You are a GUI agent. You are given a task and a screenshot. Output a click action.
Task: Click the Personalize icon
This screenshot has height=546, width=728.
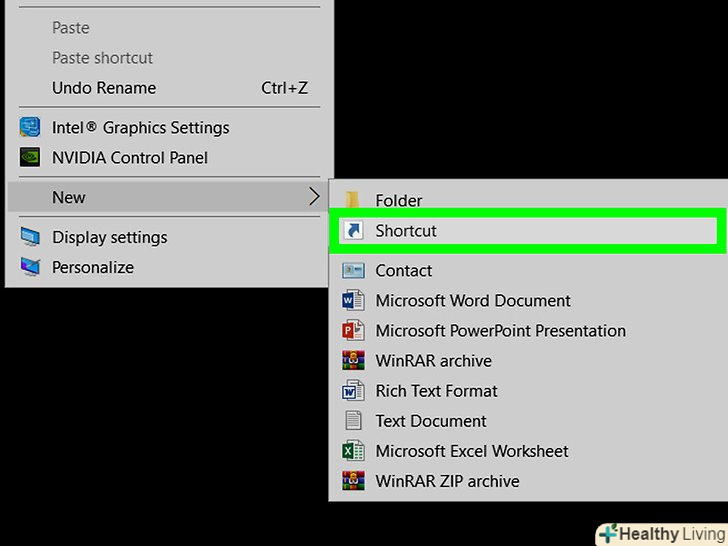point(31,268)
